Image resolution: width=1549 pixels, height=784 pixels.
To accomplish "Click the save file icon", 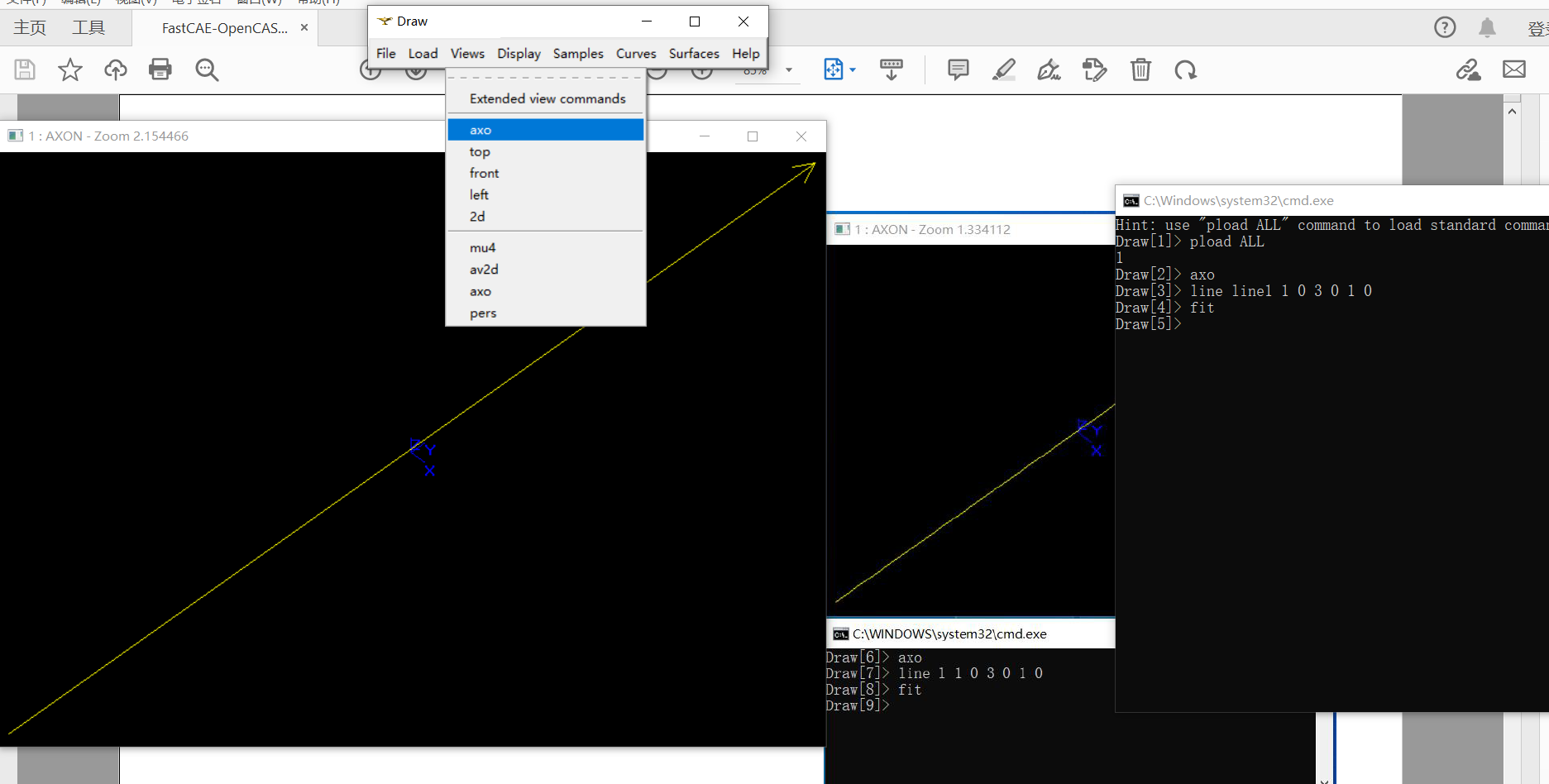I will 25,69.
